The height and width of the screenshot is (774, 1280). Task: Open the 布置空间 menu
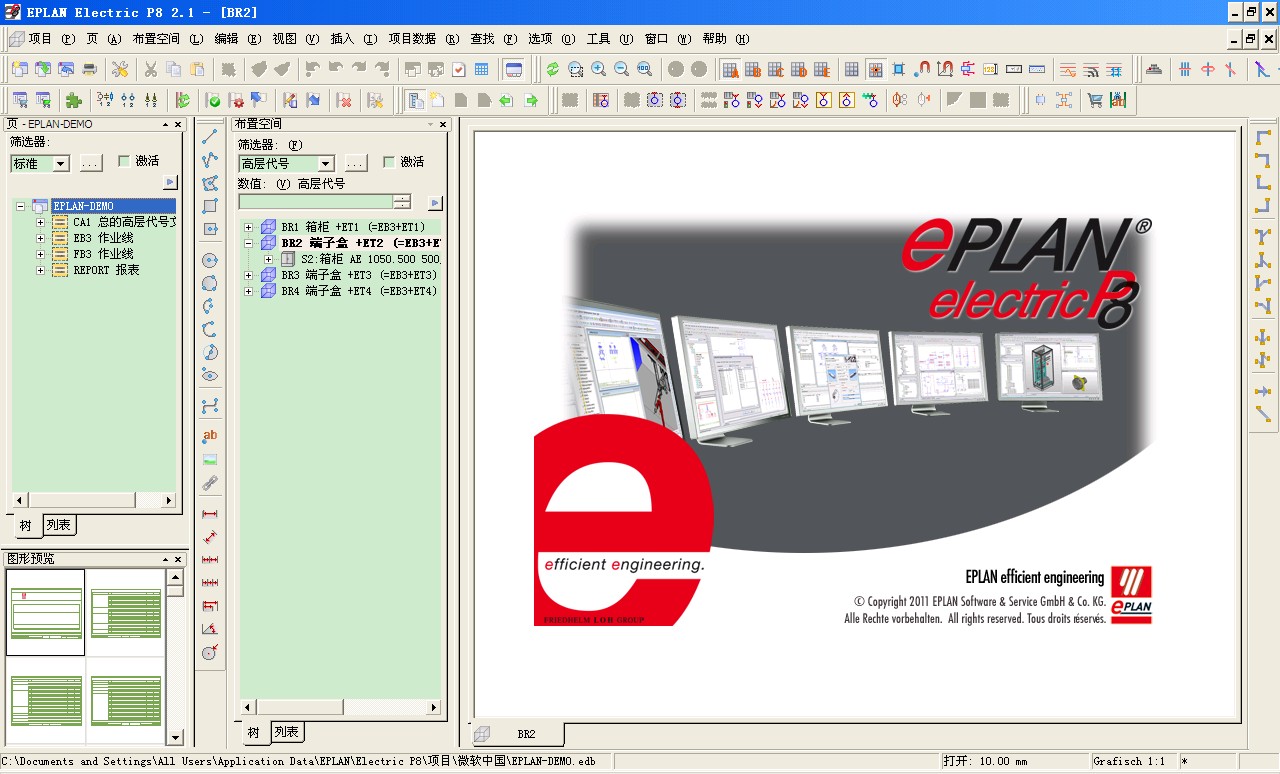coord(168,39)
